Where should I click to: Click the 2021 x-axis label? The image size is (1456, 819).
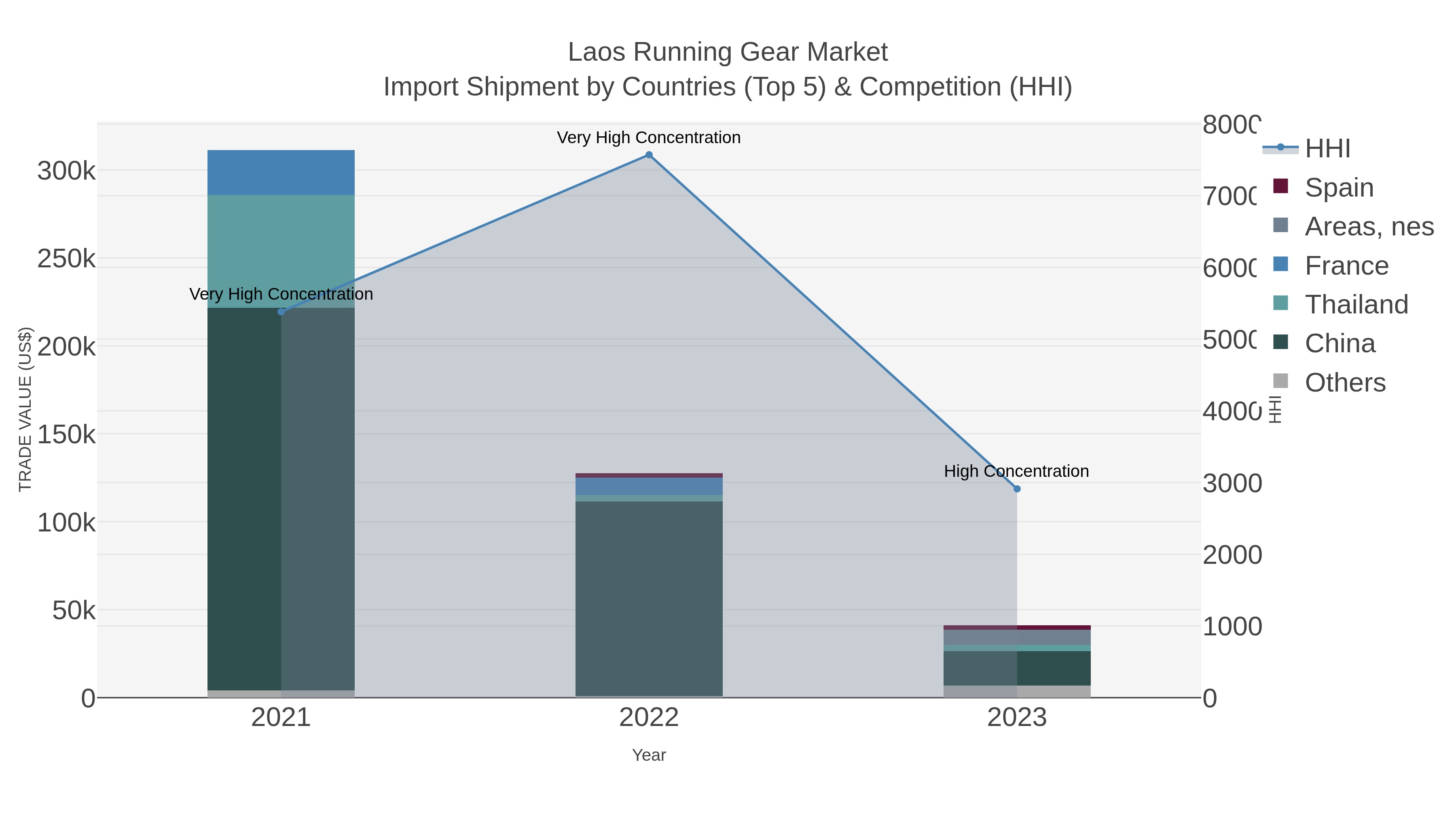point(281,718)
